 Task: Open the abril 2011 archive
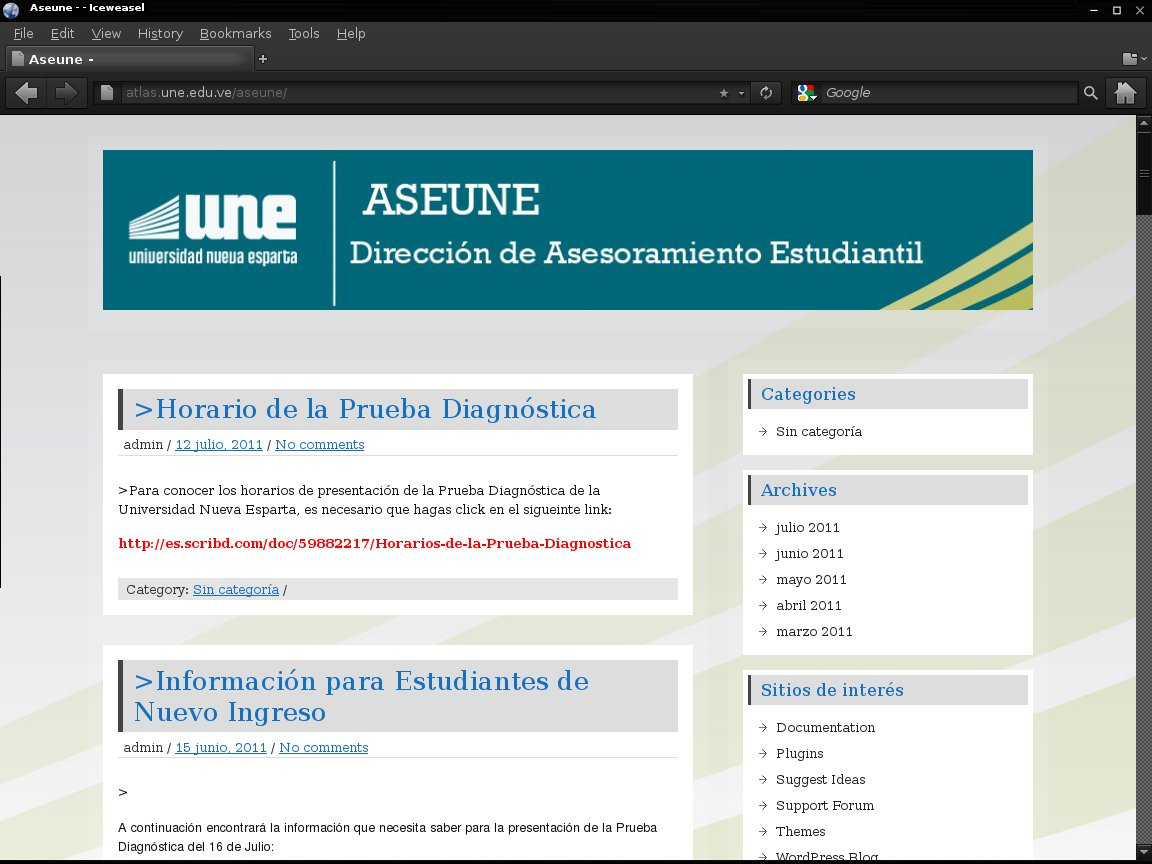(x=809, y=605)
